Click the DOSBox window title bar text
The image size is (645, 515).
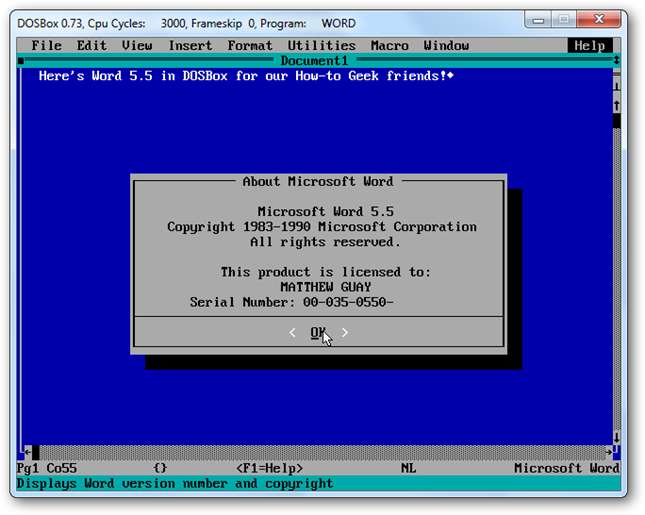click(x=186, y=23)
